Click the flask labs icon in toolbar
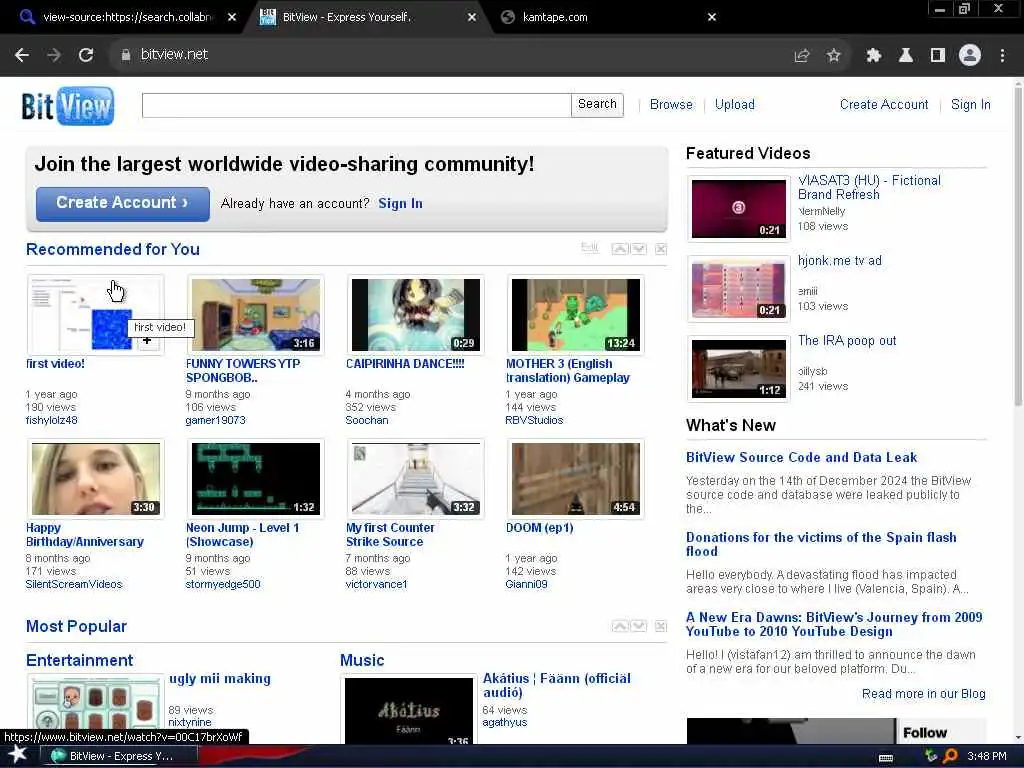The image size is (1024, 768). point(905,56)
